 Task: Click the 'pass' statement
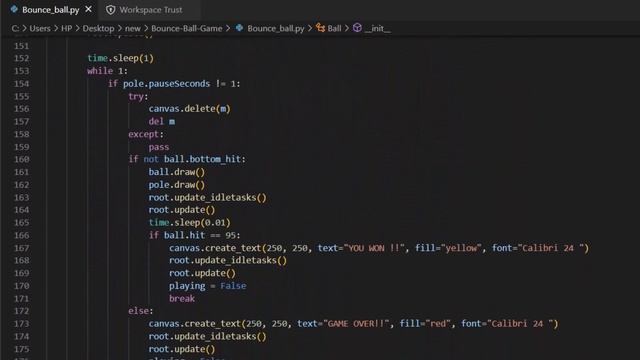159,147
